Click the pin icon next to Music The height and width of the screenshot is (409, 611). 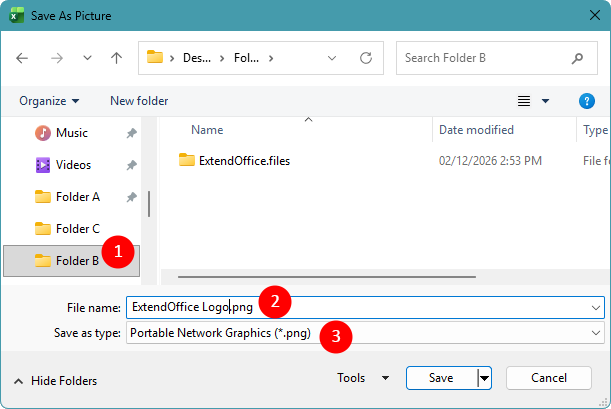131,133
